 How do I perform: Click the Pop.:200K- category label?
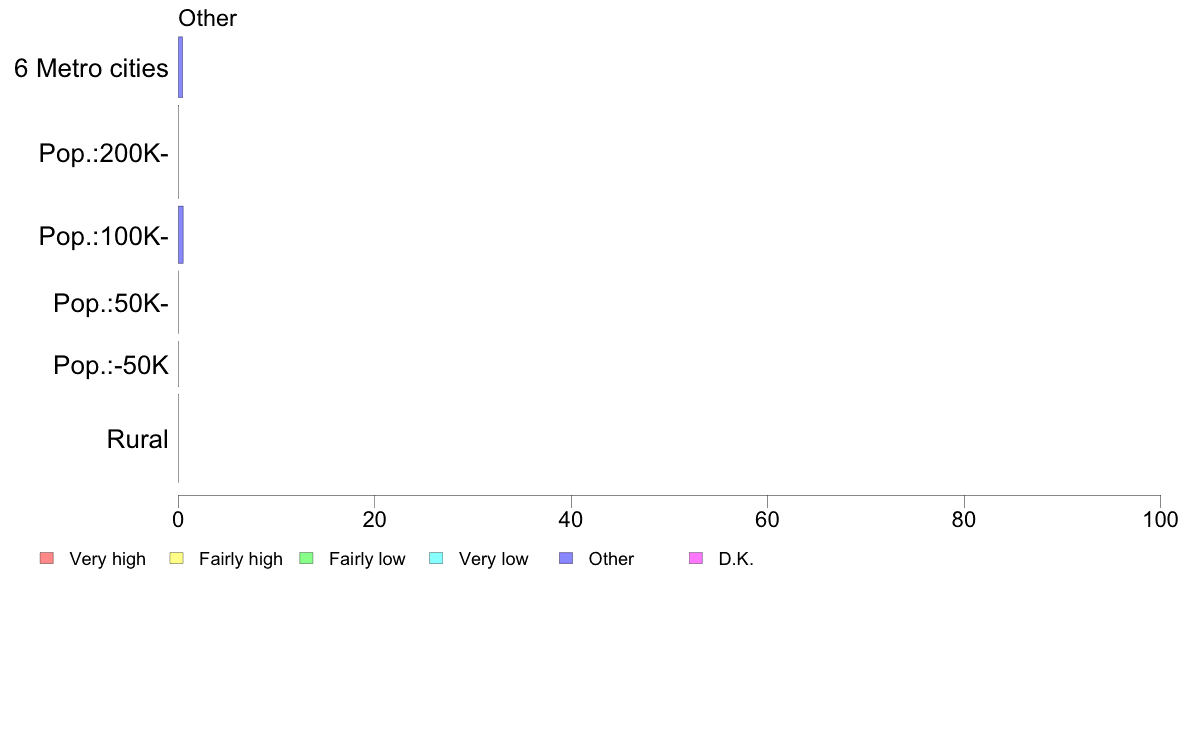coord(104,153)
